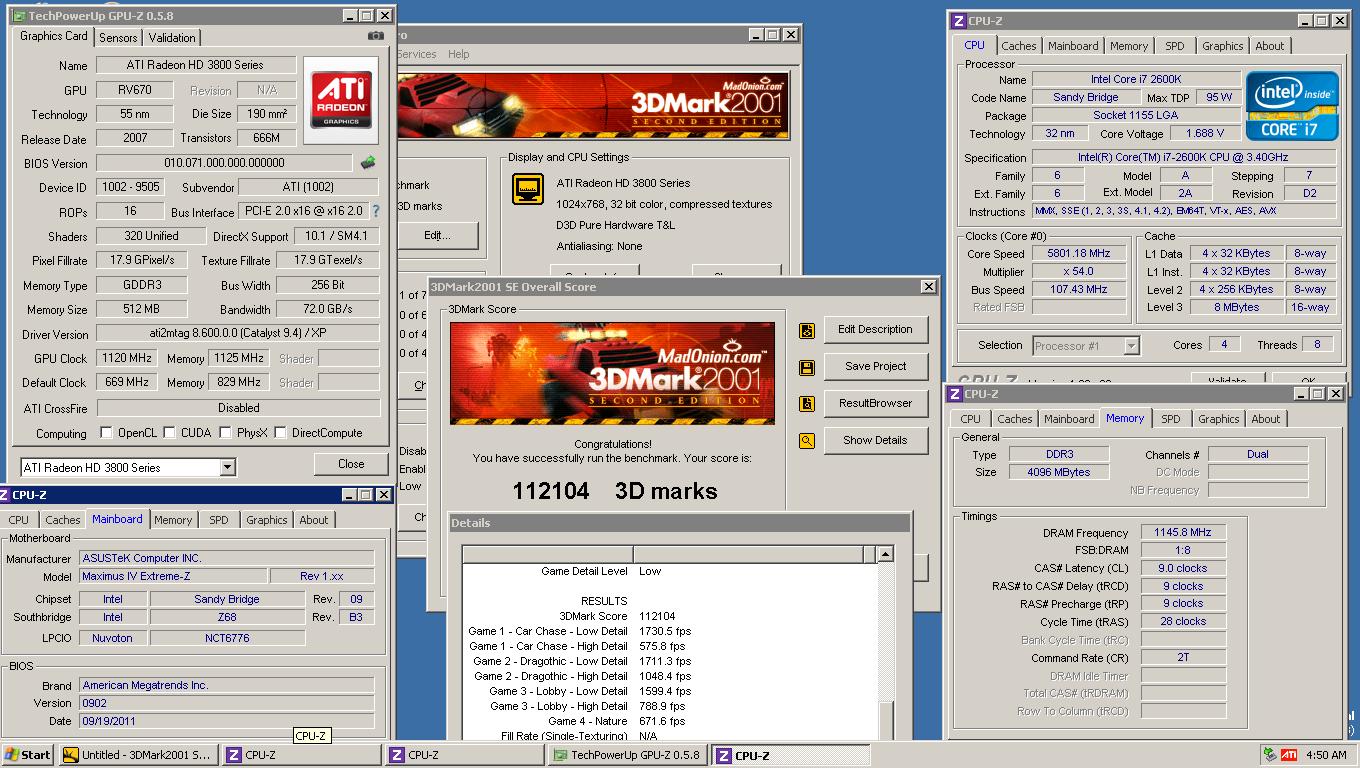The width and height of the screenshot is (1360, 768).
Task: Click the magnifier icon beside Show Details
Action: tap(807, 441)
